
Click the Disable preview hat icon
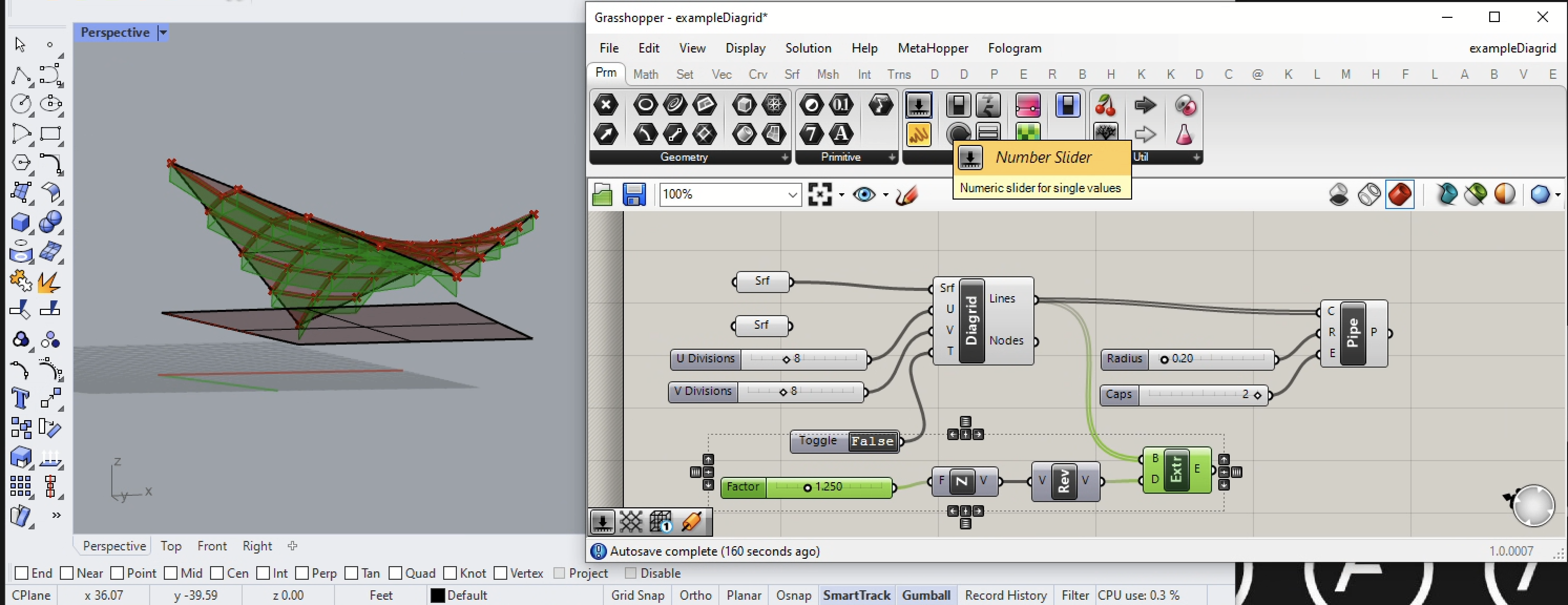(x=1339, y=195)
